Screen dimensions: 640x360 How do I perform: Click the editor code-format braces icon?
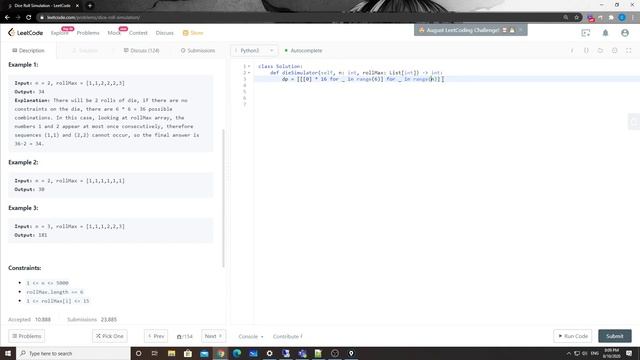coord(586,51)
